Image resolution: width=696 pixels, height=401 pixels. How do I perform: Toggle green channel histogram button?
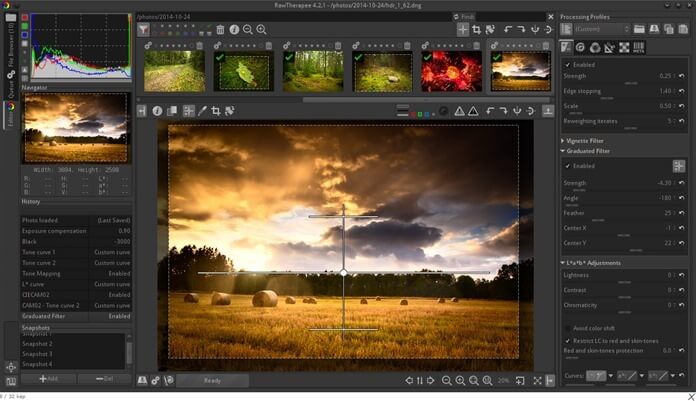[25, 26]
